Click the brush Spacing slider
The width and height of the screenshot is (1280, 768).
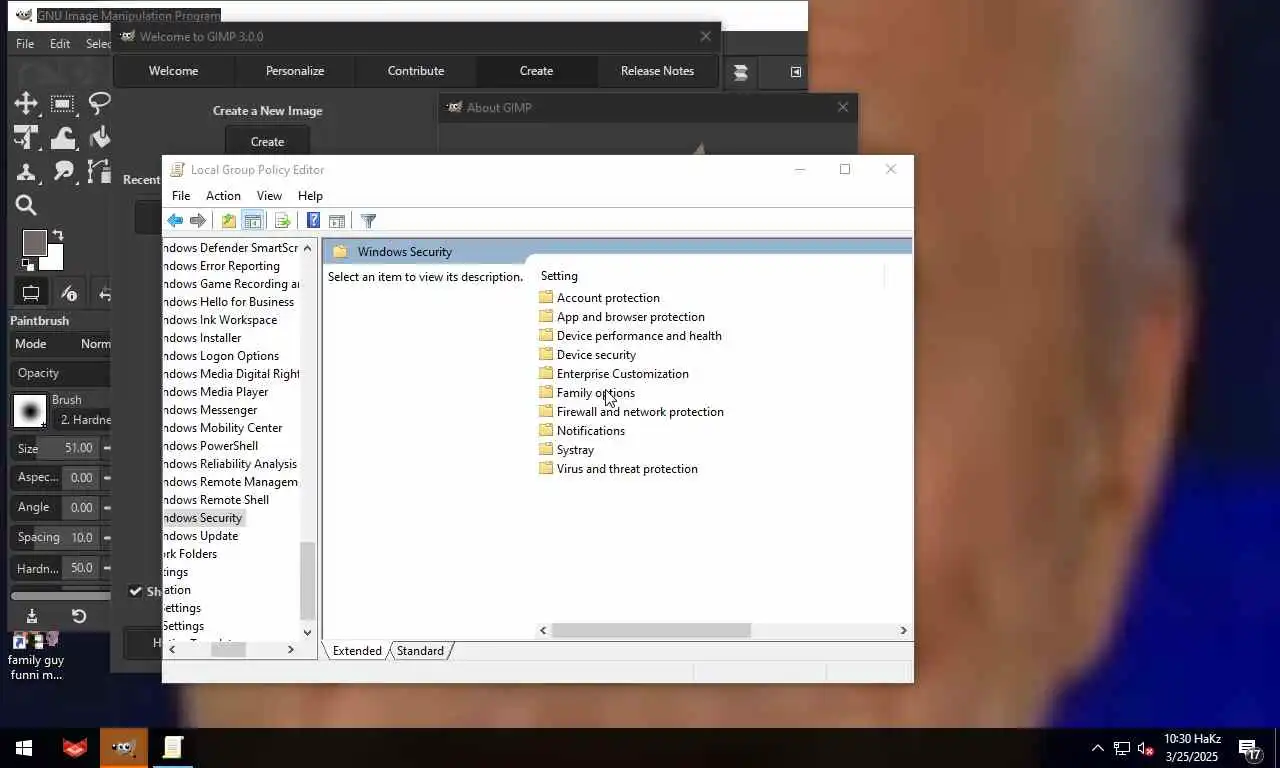[x=55, y=538]
